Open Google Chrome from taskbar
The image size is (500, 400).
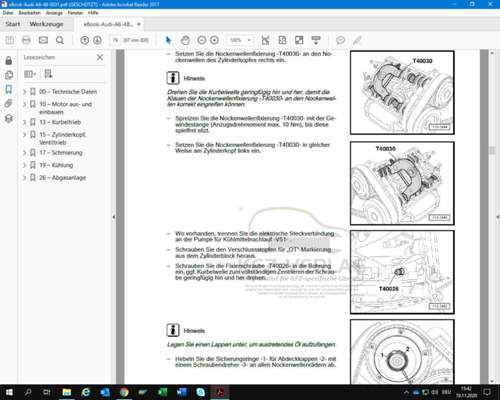pos(124,392)
